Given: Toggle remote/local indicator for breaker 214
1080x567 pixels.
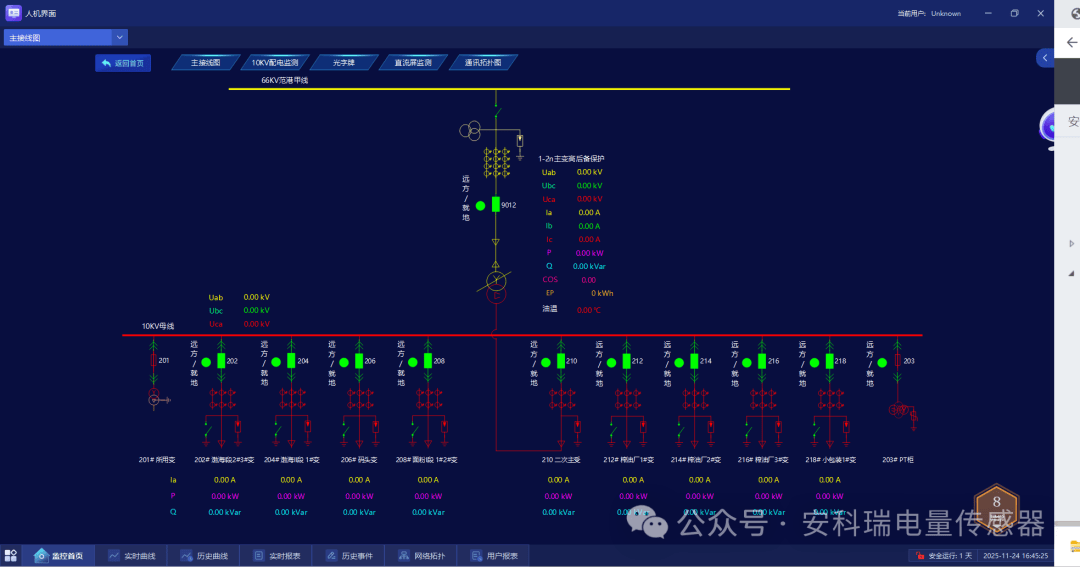Looking at the screenshot, I should pos(679,362).
